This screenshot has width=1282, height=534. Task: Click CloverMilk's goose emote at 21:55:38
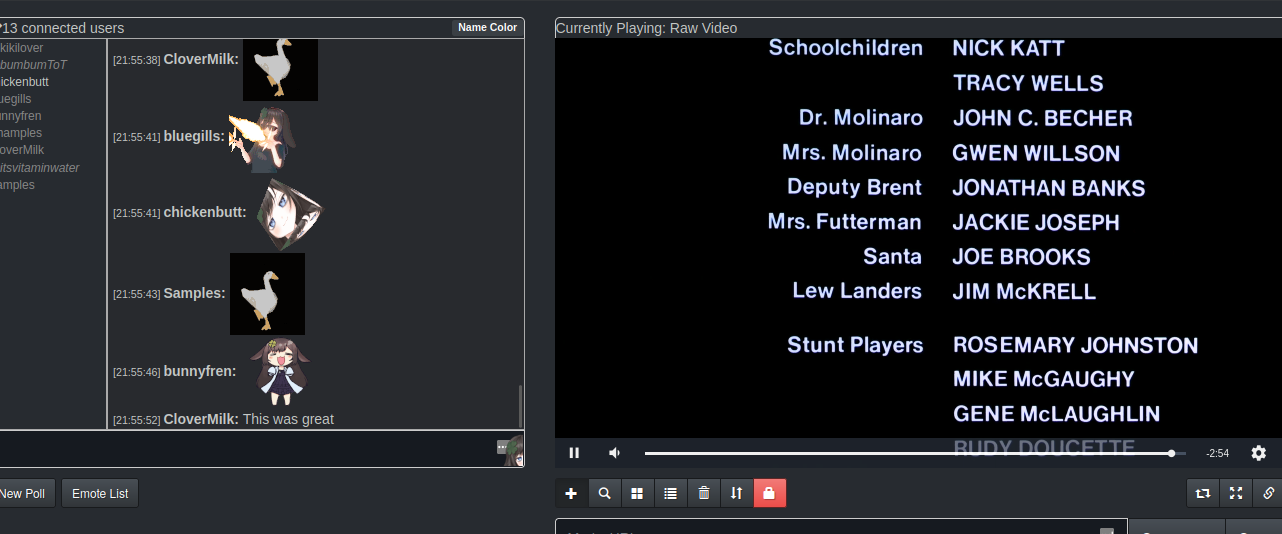[280, 70]
